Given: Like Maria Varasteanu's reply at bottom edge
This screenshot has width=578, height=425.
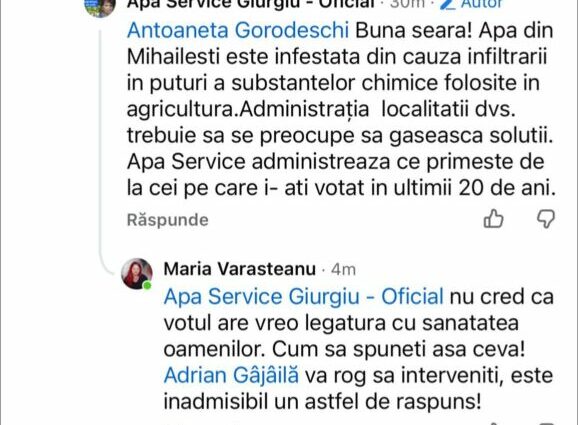Looking at the screenshot, I should [x=493, y=422].
